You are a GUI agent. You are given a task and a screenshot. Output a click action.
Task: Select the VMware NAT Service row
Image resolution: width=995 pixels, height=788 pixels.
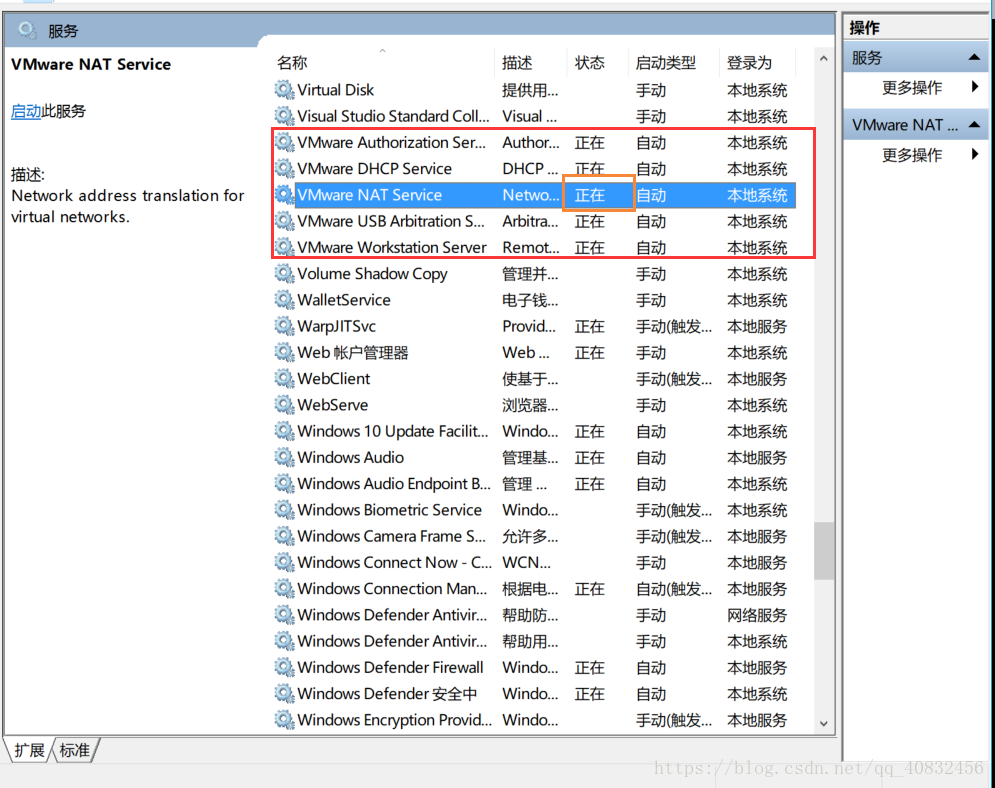[x=534, y=195]
